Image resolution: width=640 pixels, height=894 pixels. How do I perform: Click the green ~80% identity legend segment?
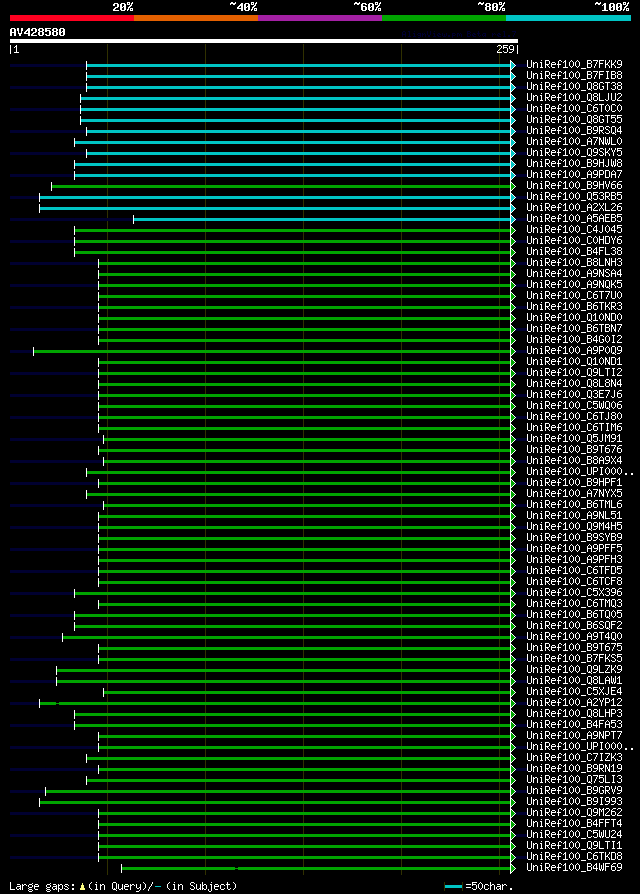point(444,18)
